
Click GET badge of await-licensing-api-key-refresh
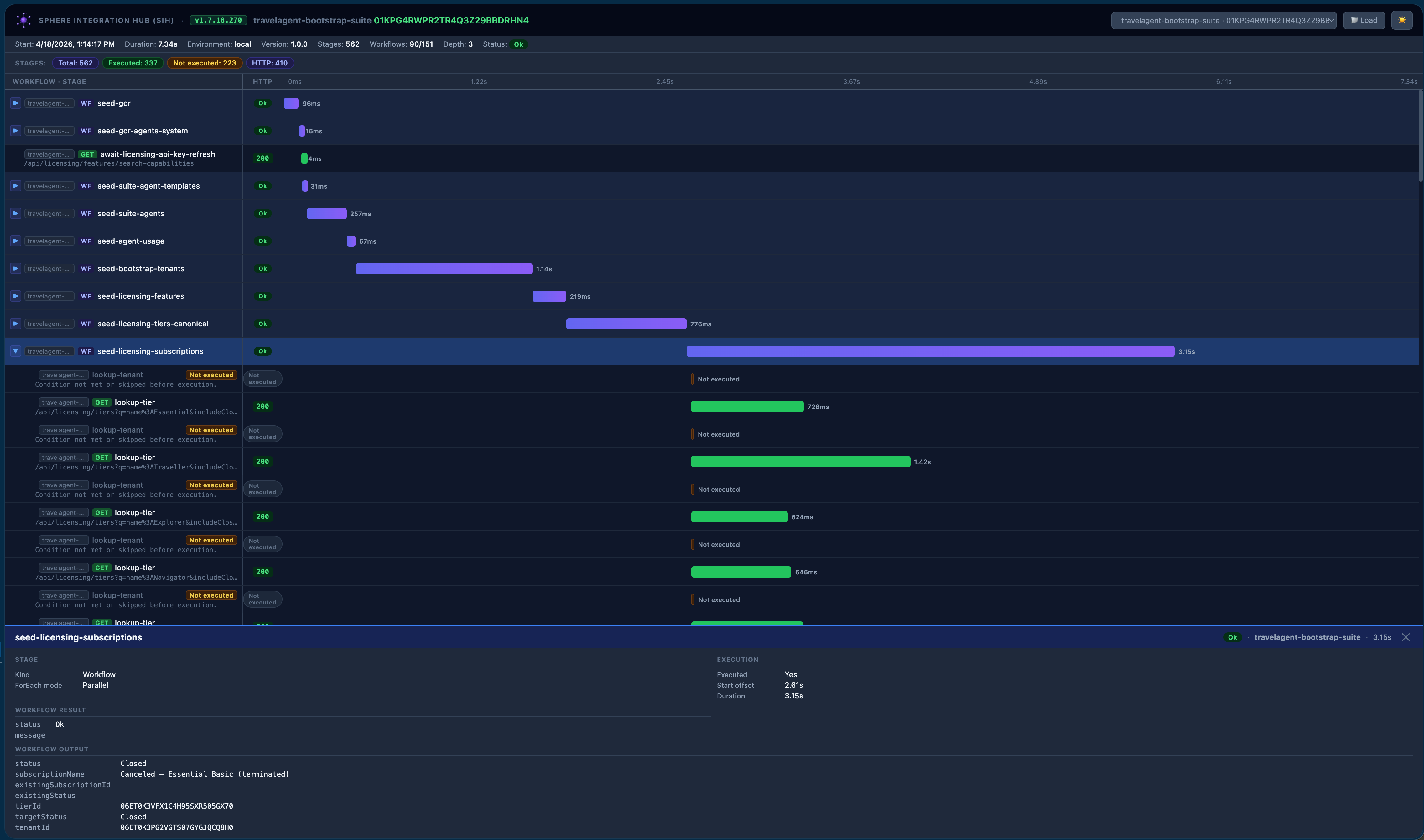[87, 154]
